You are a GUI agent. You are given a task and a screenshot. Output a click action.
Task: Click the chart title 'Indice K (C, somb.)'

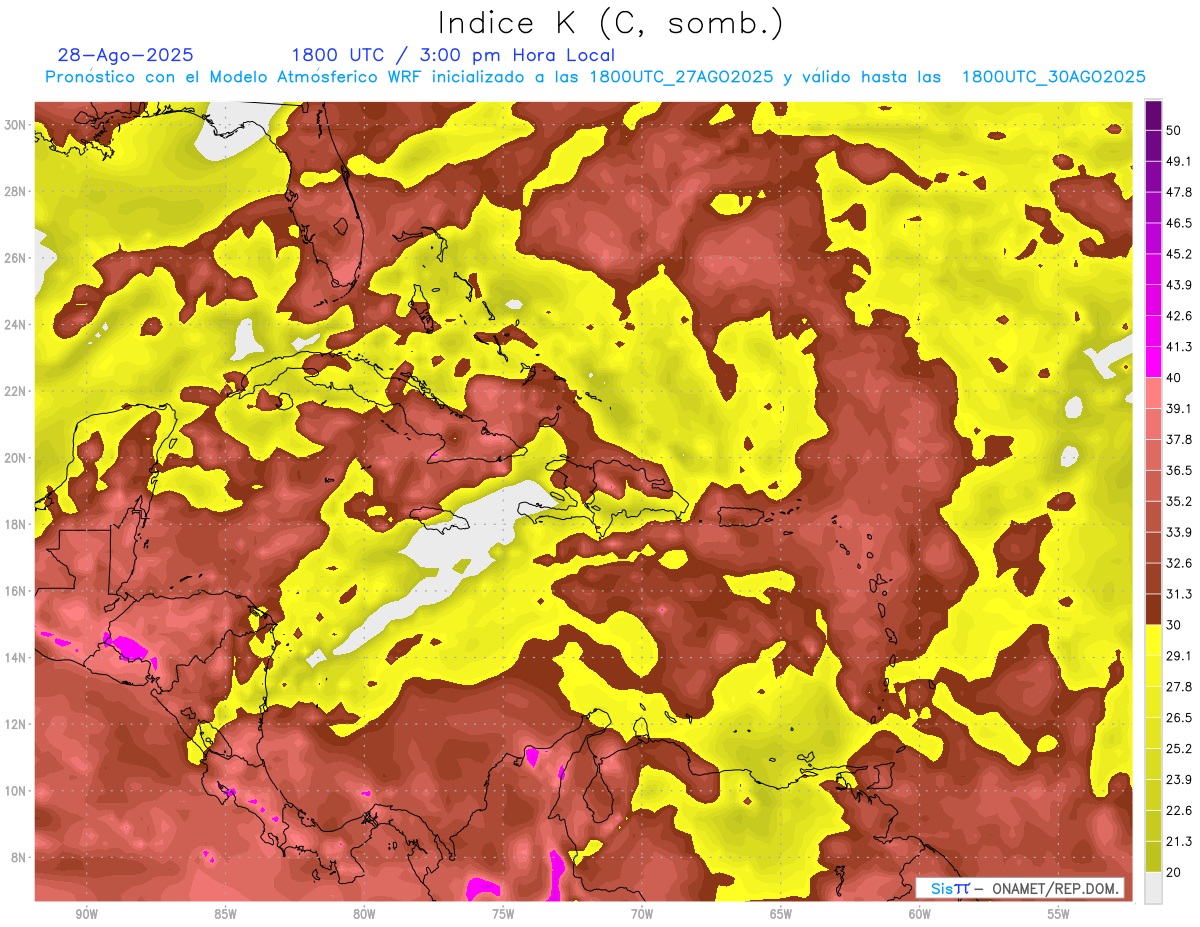point(610,22)
